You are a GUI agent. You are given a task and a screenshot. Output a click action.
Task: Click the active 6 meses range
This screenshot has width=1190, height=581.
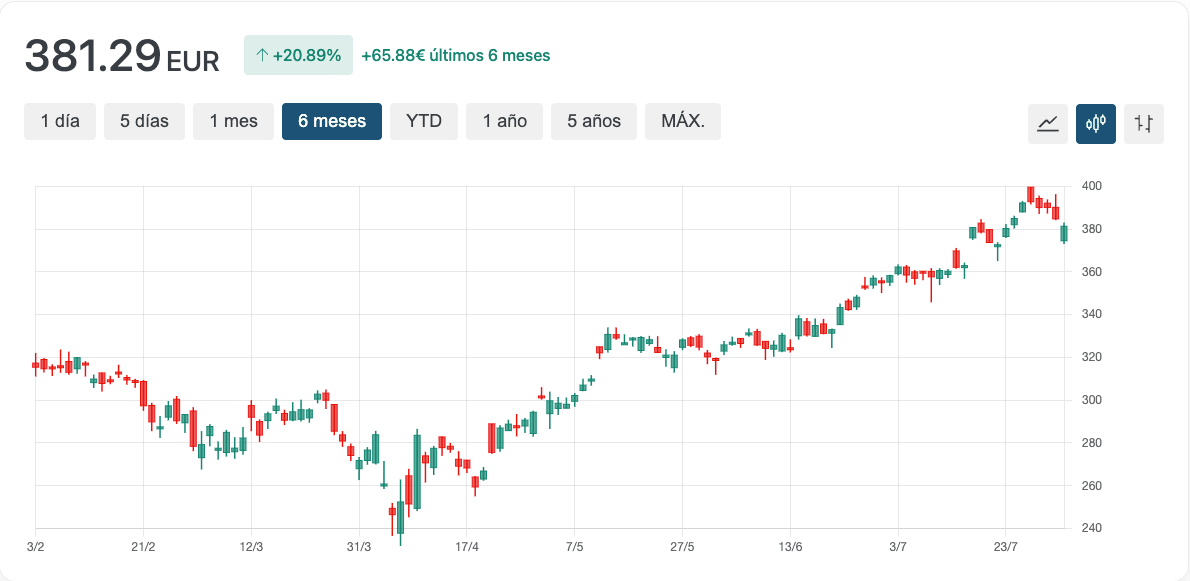pos(332,121)
